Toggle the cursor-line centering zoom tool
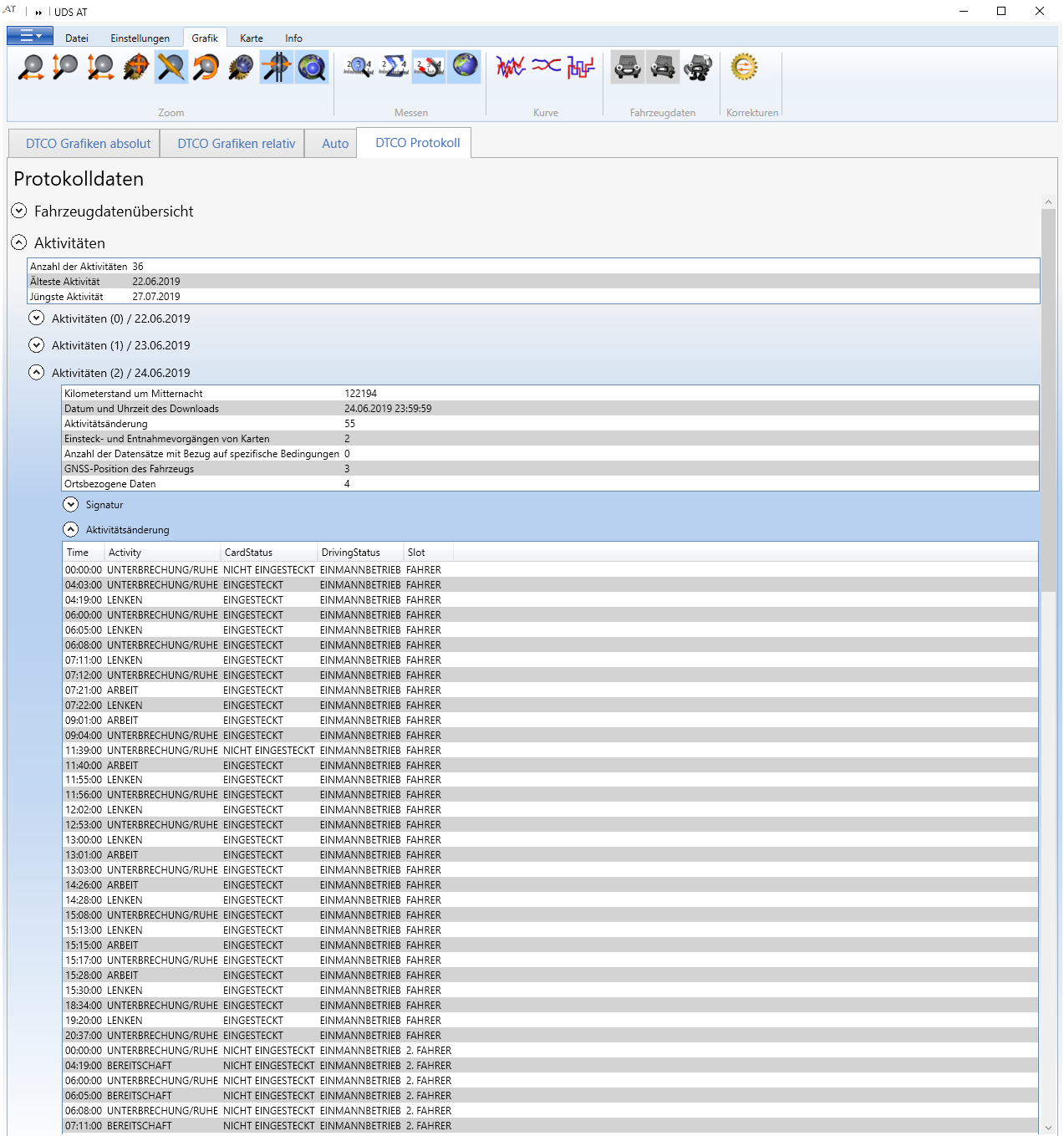This screenshot has width=1064, height=1136. pos(277,67)
